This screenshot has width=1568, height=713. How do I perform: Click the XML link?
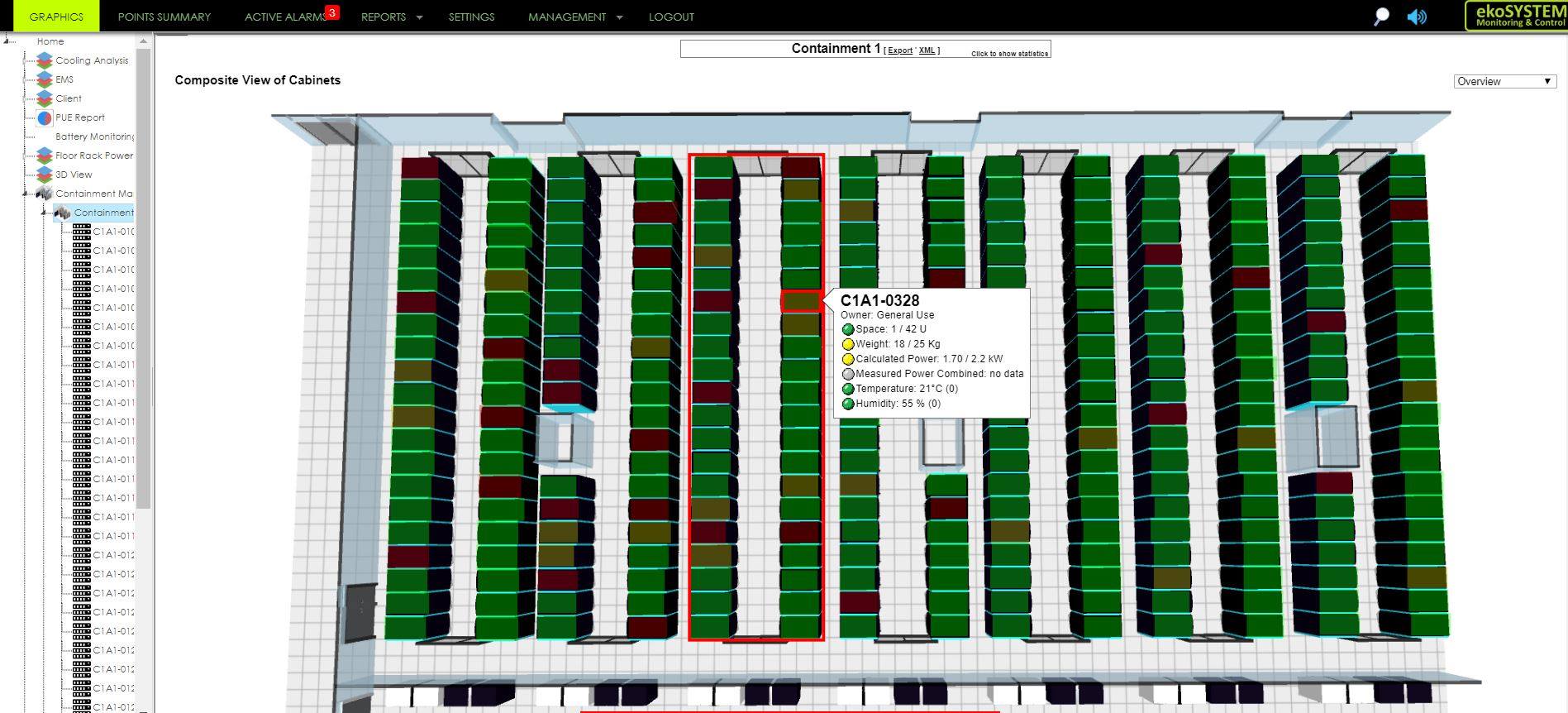[x=927, y=50]
